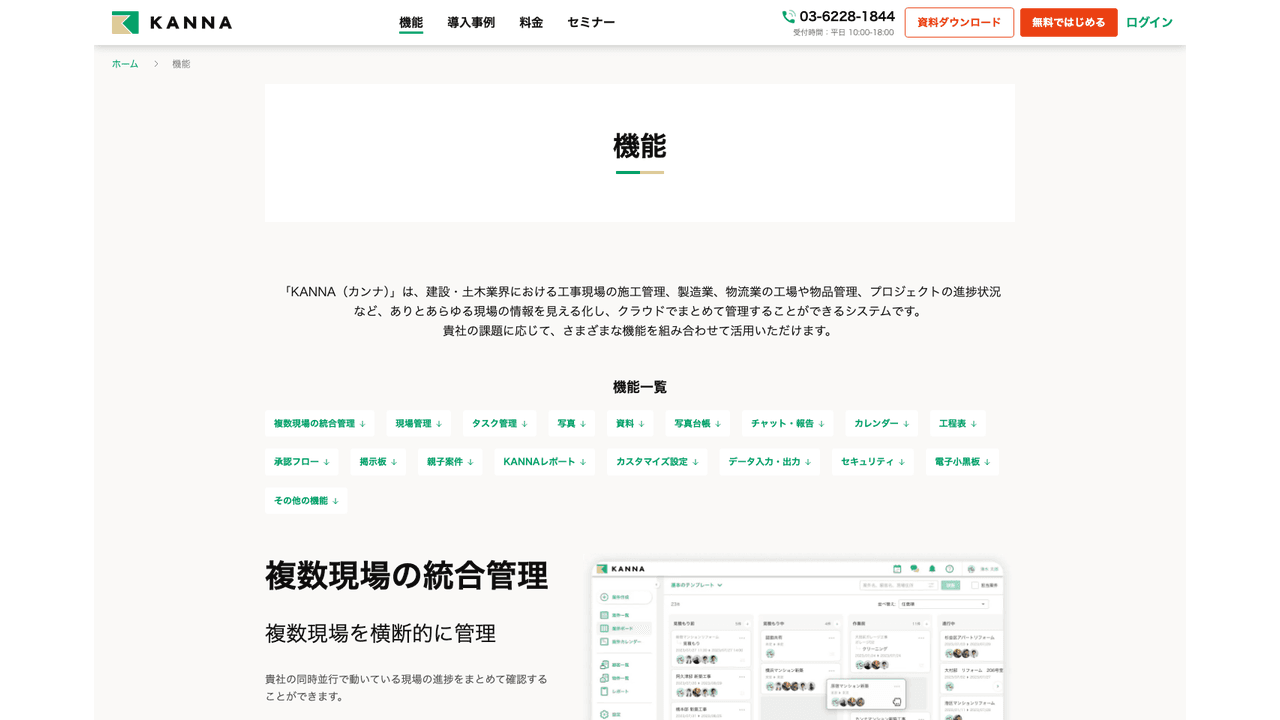Click the 複数現場を横断的に管理 subheading
Image resolution: width=1280 pixels, height=720 pixels.
381,633
